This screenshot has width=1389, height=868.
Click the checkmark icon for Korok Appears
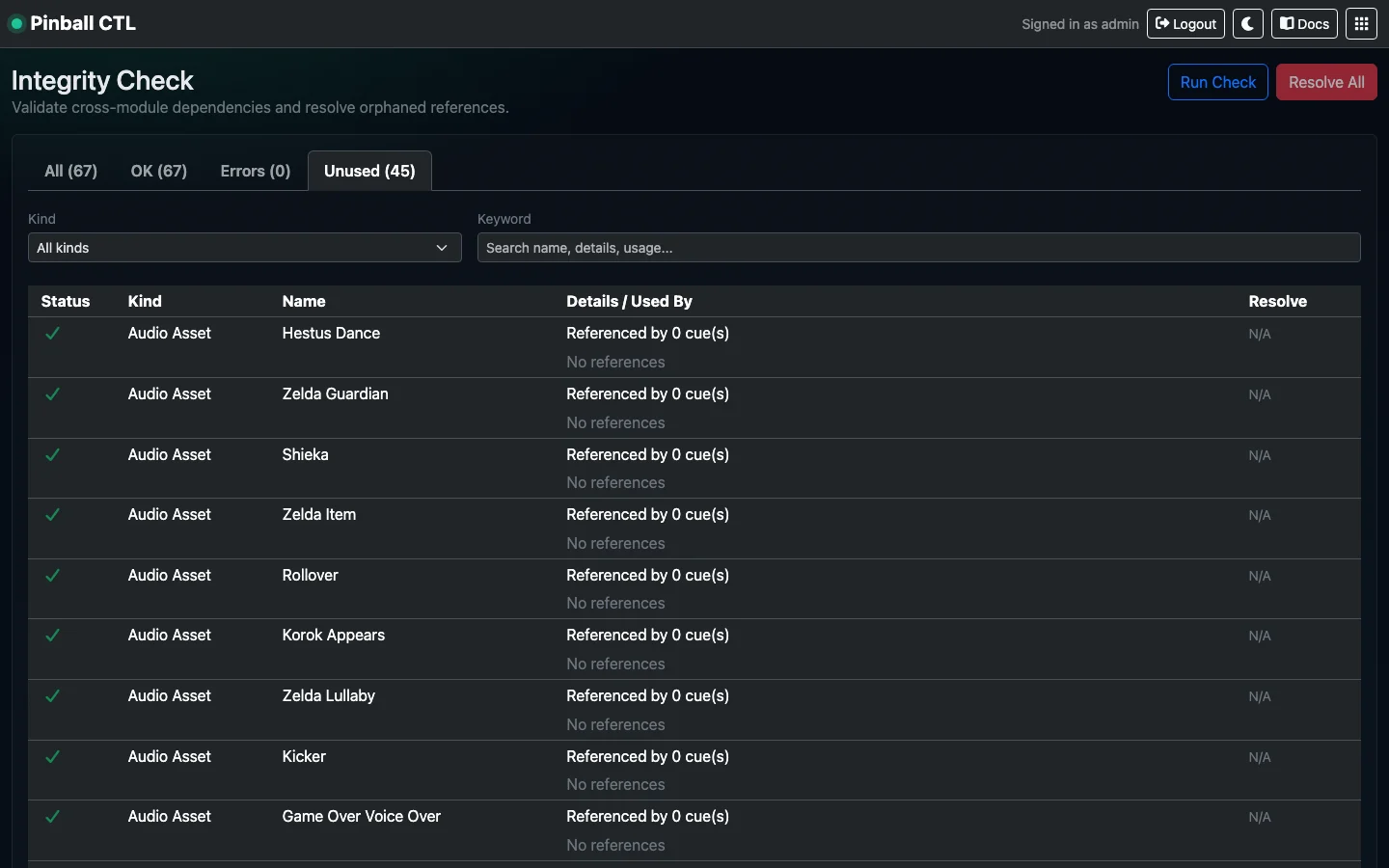(52, 636)
